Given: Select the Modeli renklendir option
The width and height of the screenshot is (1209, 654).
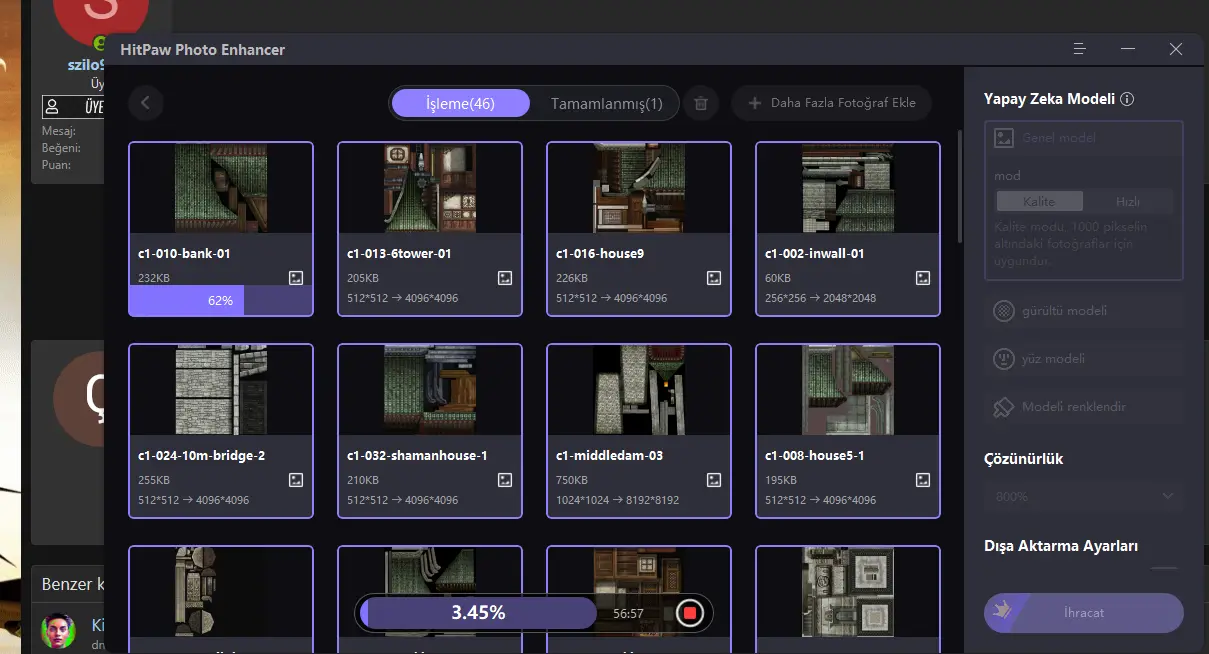Looking at the screenshot, I should (x=1083, y=407).
